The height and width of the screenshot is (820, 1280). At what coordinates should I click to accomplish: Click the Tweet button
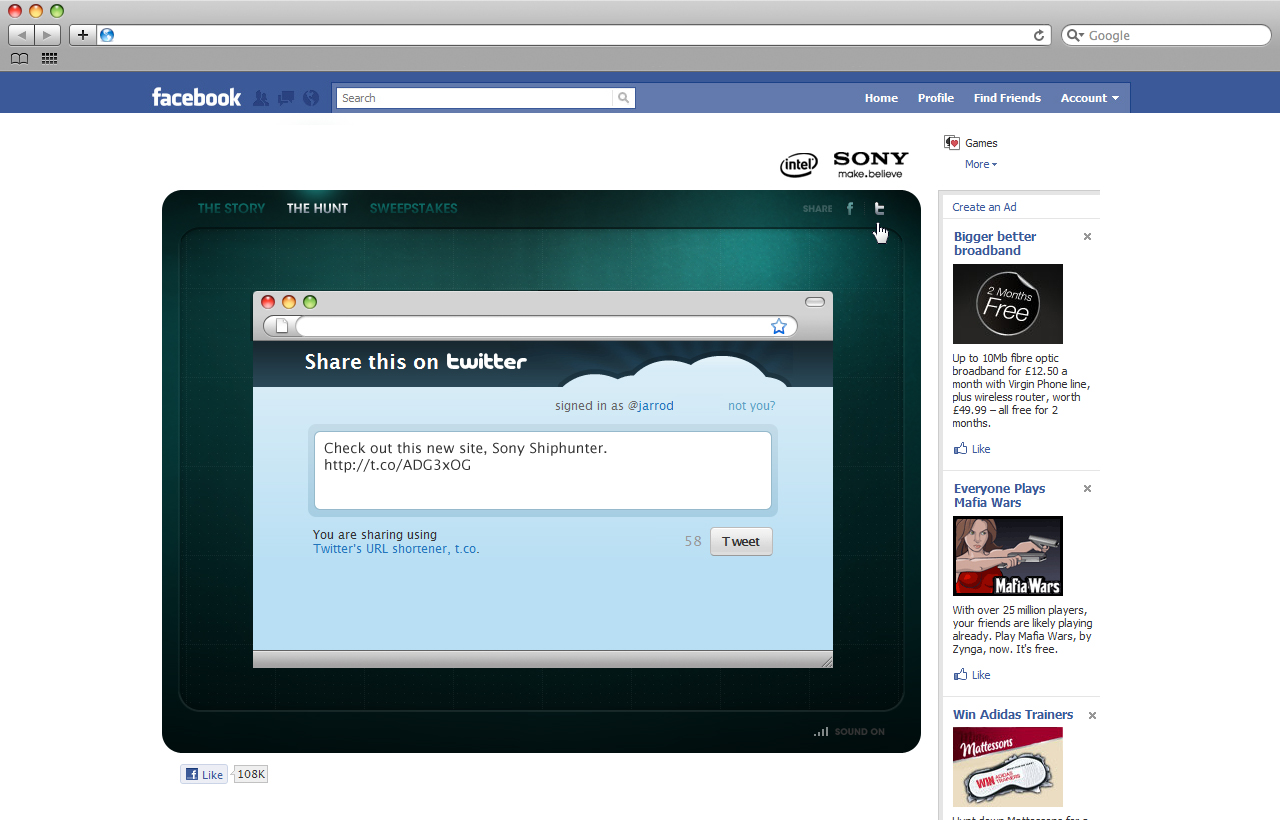pos(741,541)
